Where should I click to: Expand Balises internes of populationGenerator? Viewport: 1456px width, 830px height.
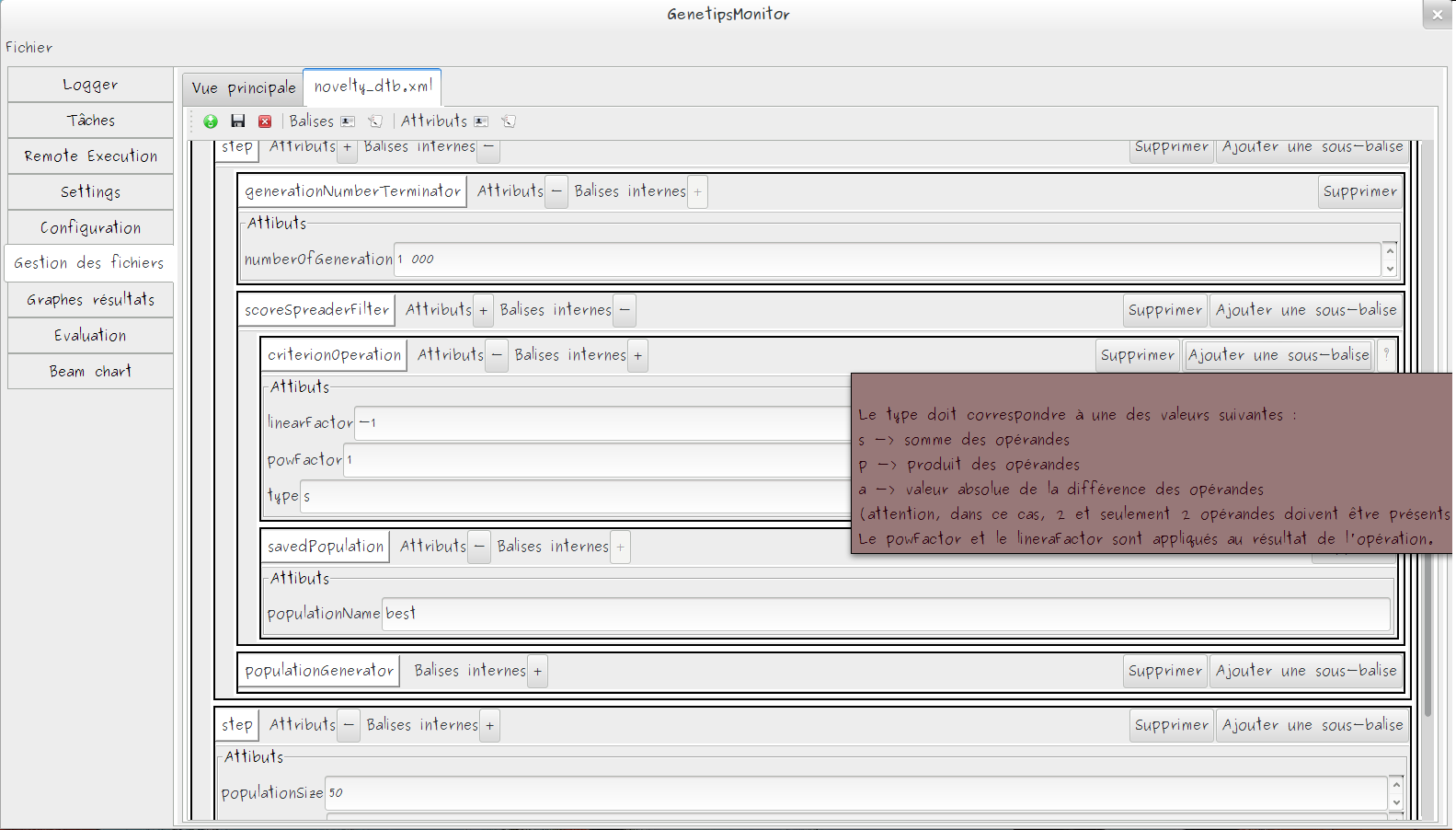(x=538, y=671)
